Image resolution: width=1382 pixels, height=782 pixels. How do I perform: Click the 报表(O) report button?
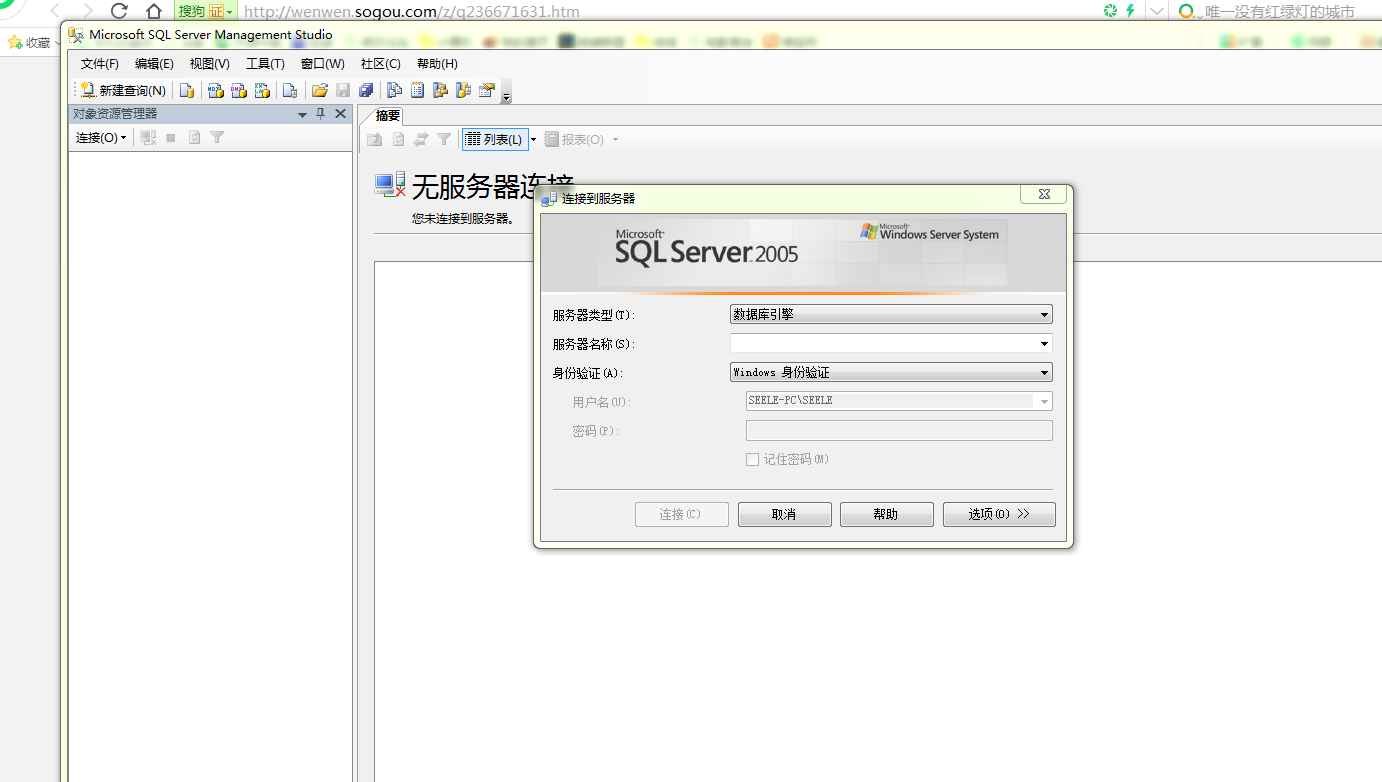575,140
